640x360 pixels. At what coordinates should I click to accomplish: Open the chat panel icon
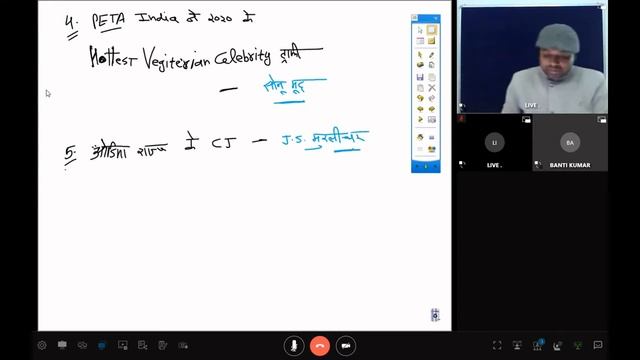[598, 345]
